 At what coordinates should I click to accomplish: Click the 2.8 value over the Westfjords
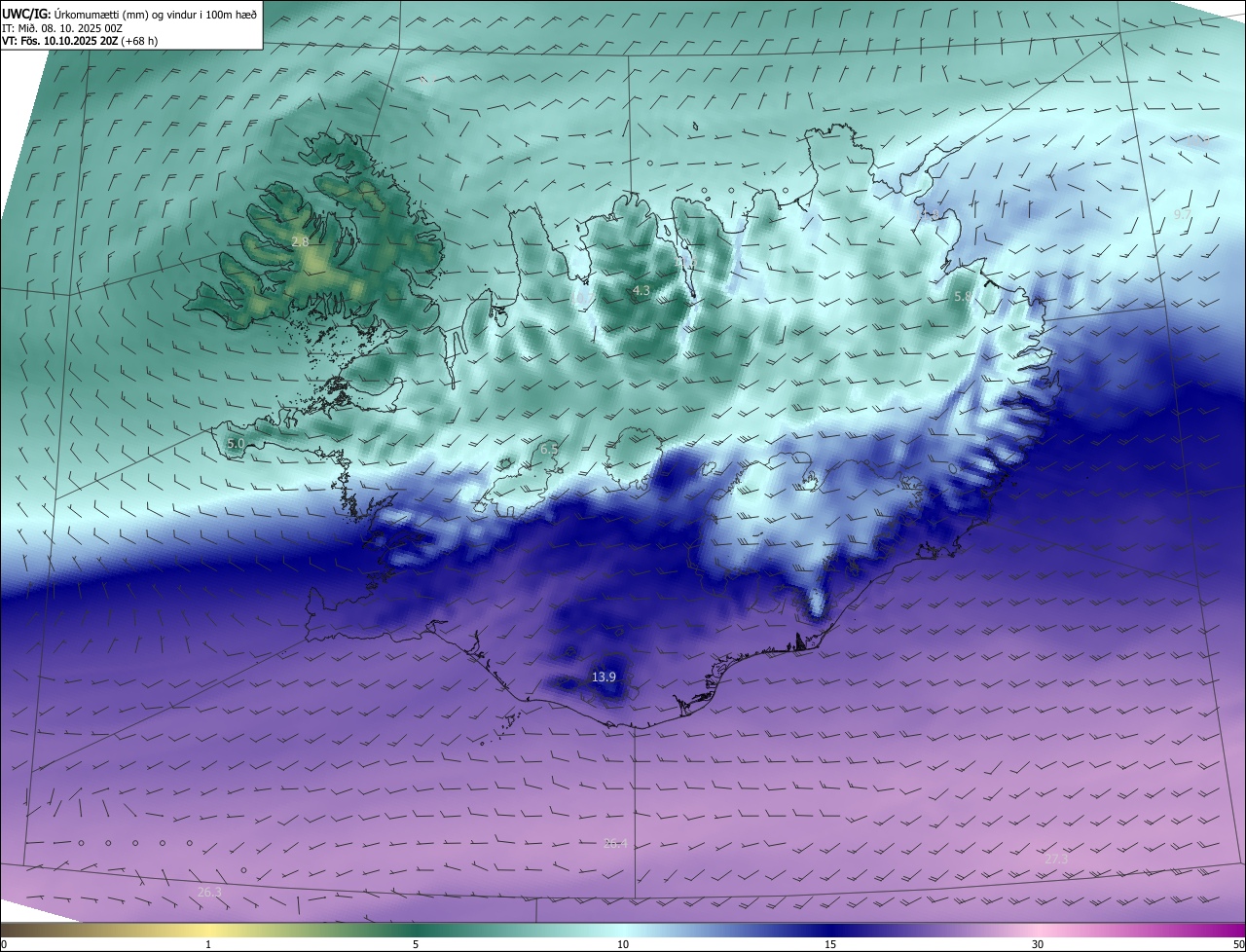coord(300,240)
